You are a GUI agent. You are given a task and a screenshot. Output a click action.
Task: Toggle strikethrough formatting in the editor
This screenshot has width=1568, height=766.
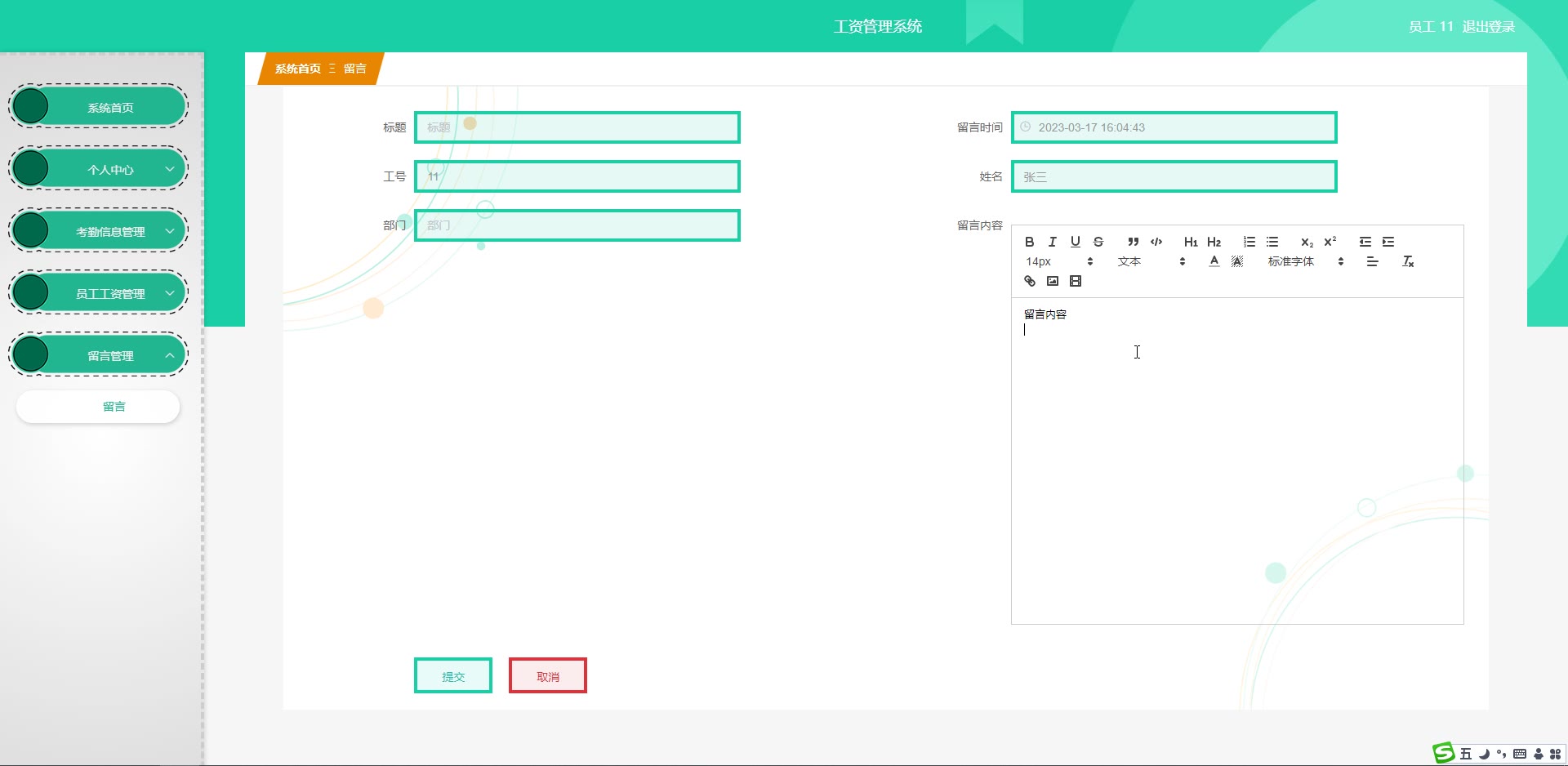tap(1098, 242)
